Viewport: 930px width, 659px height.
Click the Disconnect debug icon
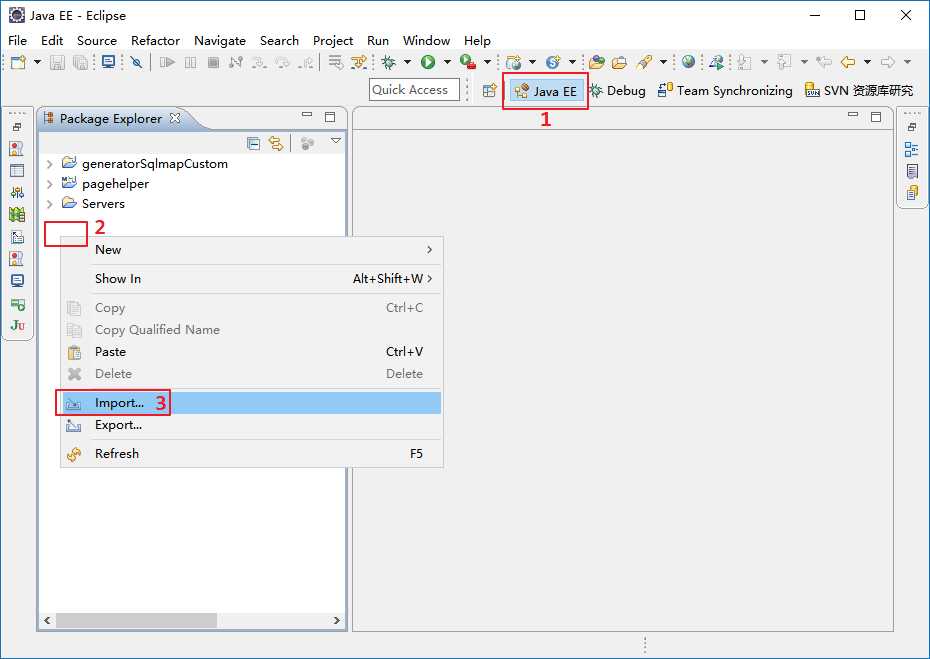[x=236, y=62]
